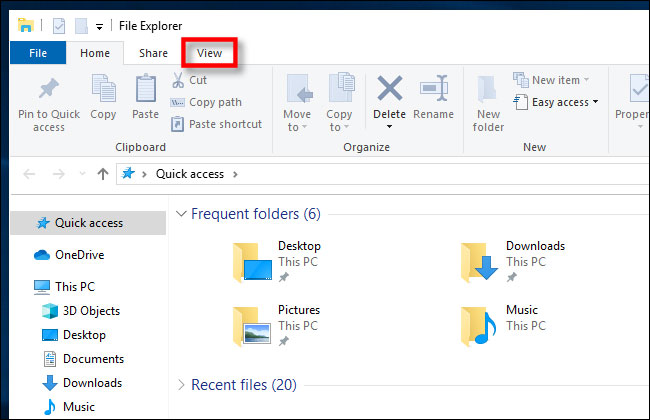Switch to the View ribbon tab
The image size is (650, 420).
click(x=209, y=53)
